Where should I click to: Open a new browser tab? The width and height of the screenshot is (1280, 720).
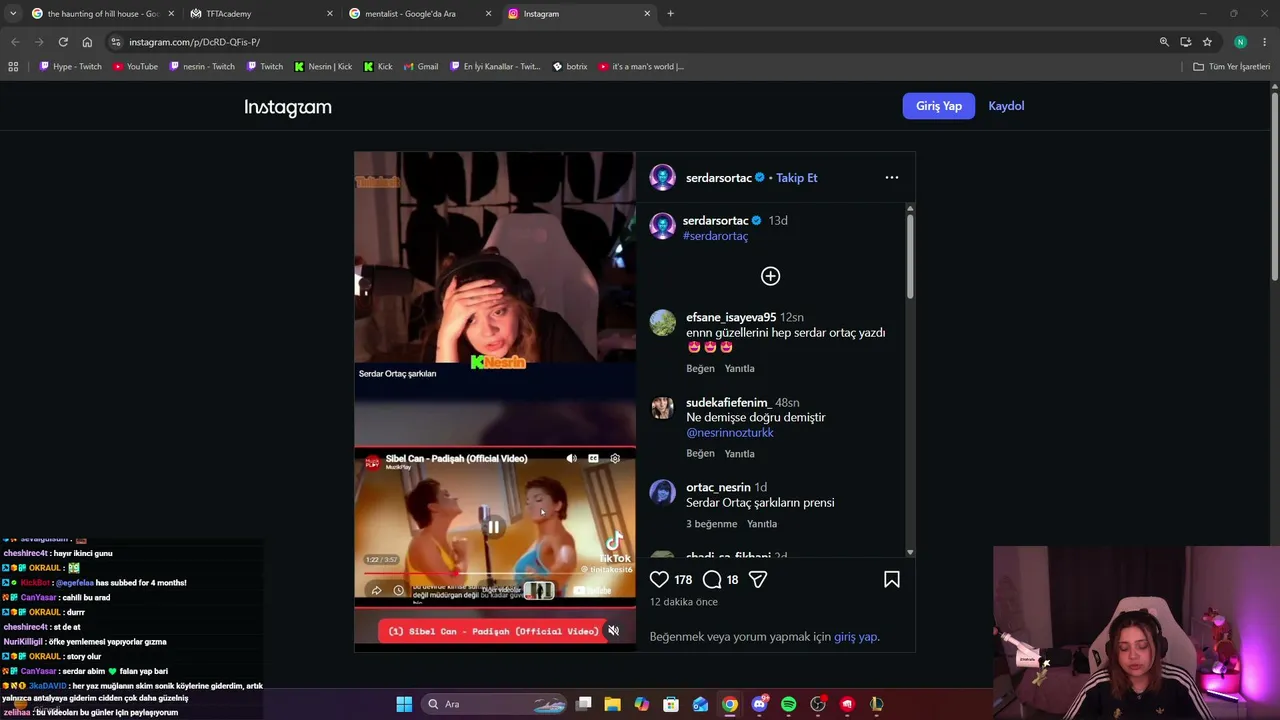670,14
